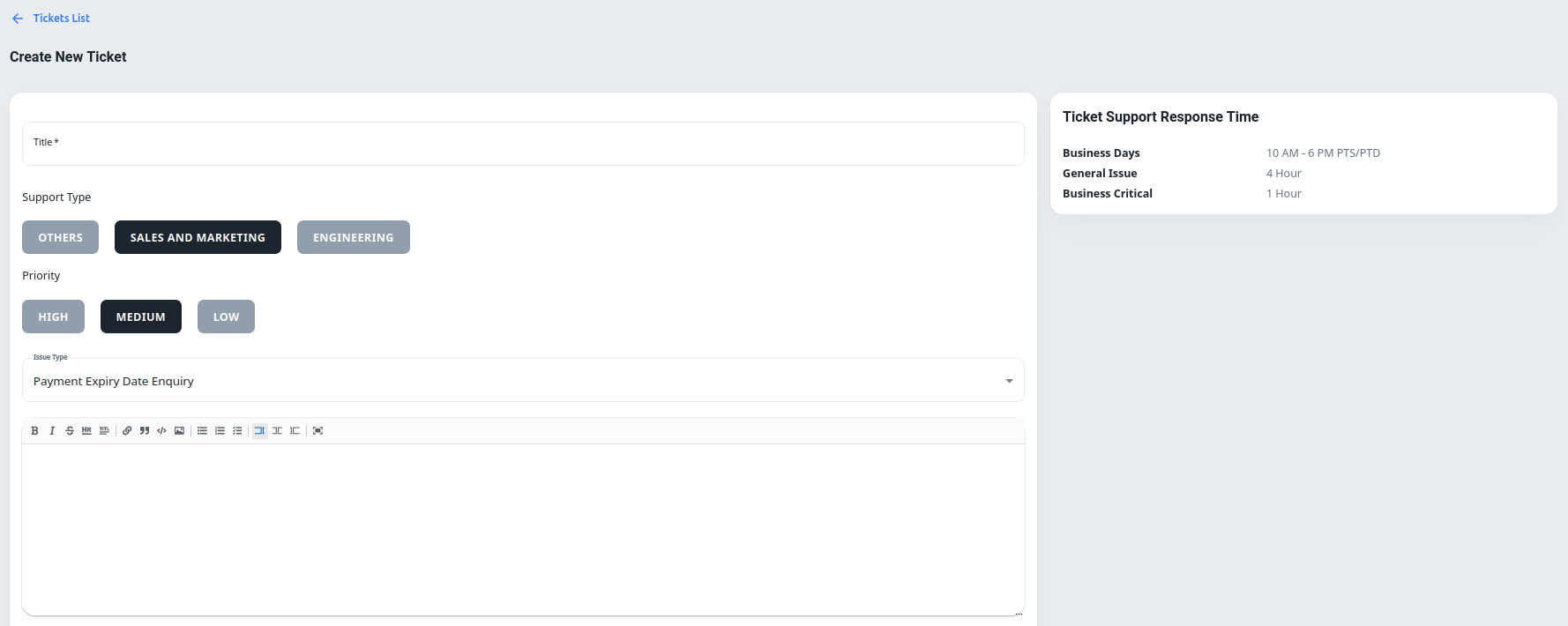Apply italic formatting in the editor
The image size is (1568, 626).
(x=52, y=431)
